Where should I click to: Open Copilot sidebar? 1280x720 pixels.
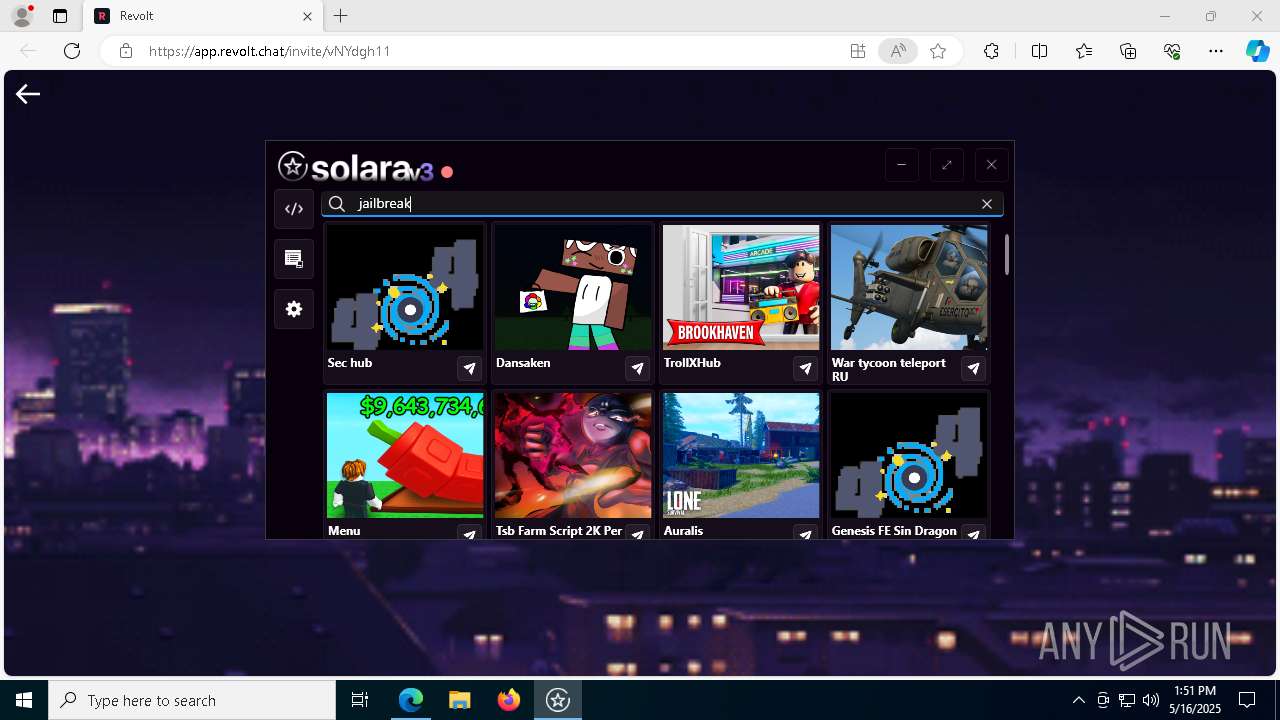(x=1257, y=51)
